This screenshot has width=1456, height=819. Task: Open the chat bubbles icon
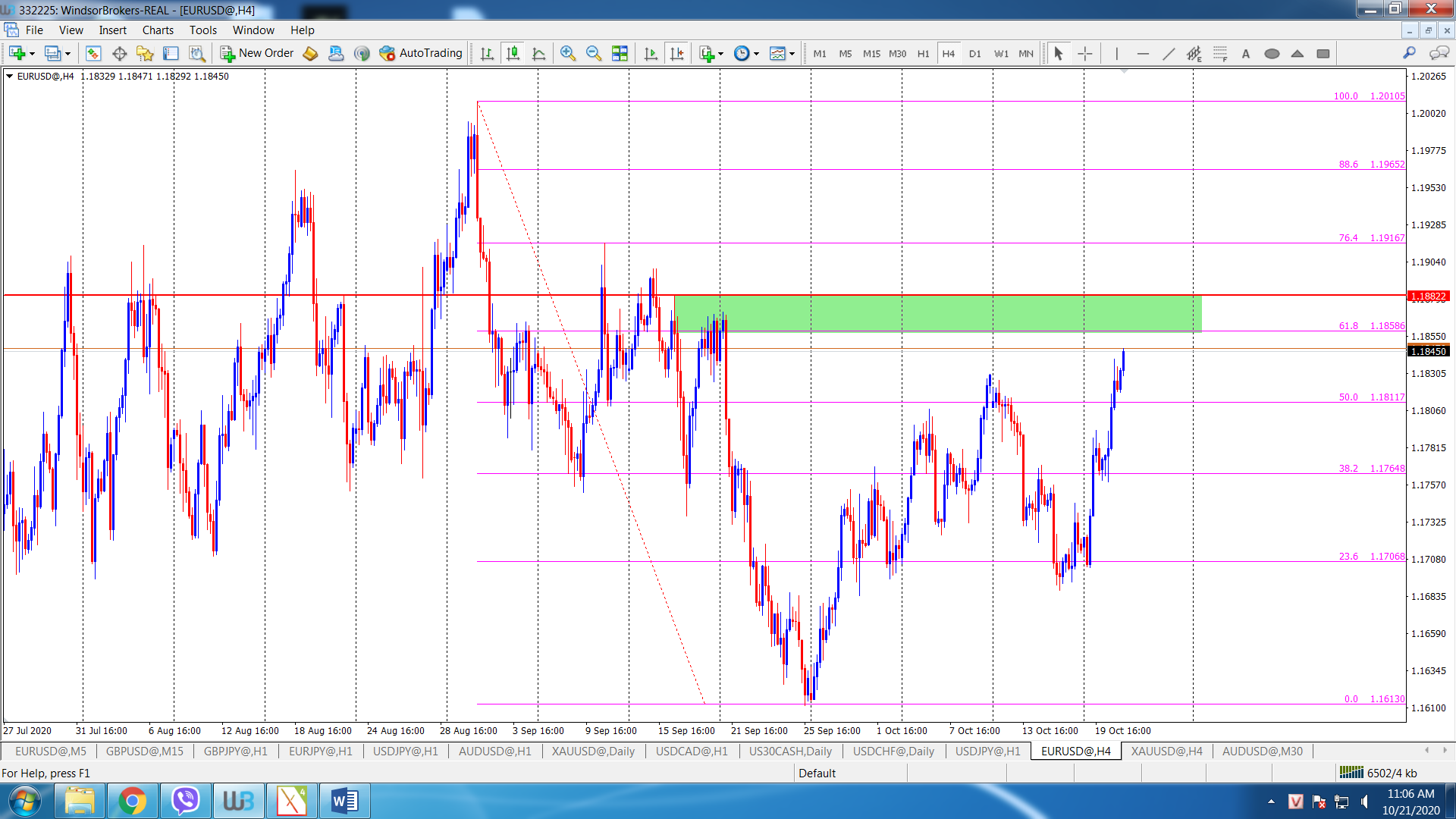(x=1439, y=53)
